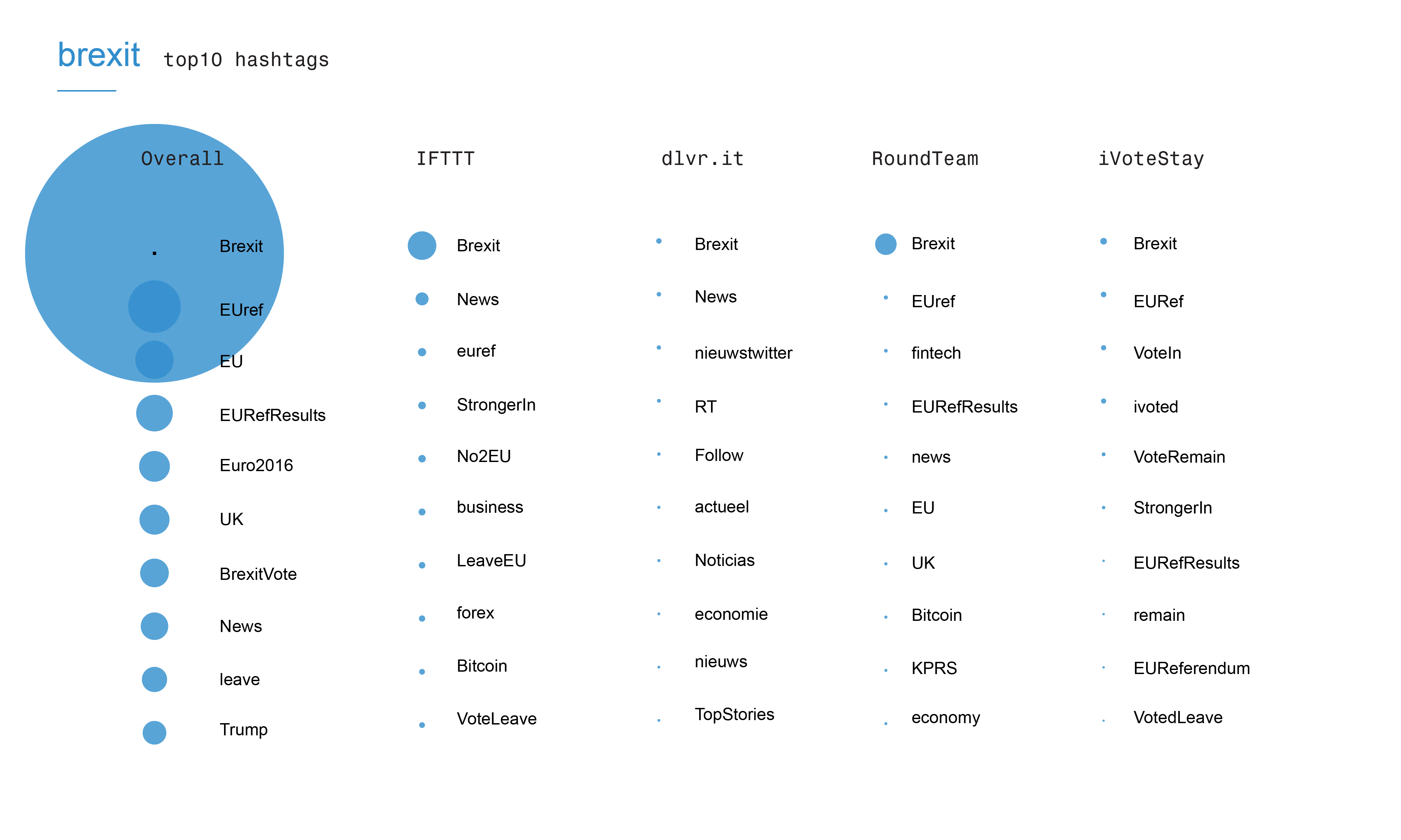This screenshot has height=840, width=1401.
Task: Click the brexit title heading
Action: pos(99,55)
